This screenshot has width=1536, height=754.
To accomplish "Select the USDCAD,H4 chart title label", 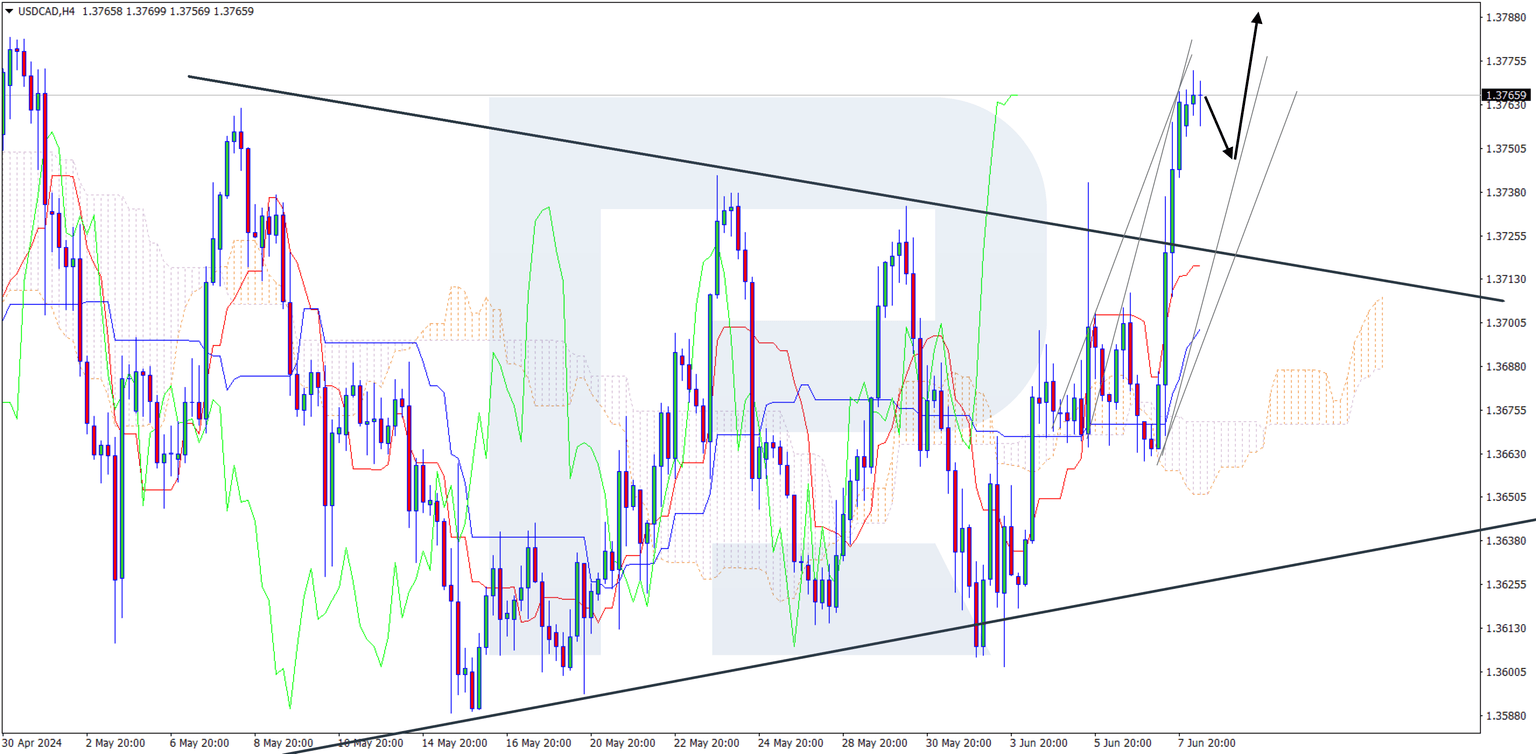I will (45, 11).
